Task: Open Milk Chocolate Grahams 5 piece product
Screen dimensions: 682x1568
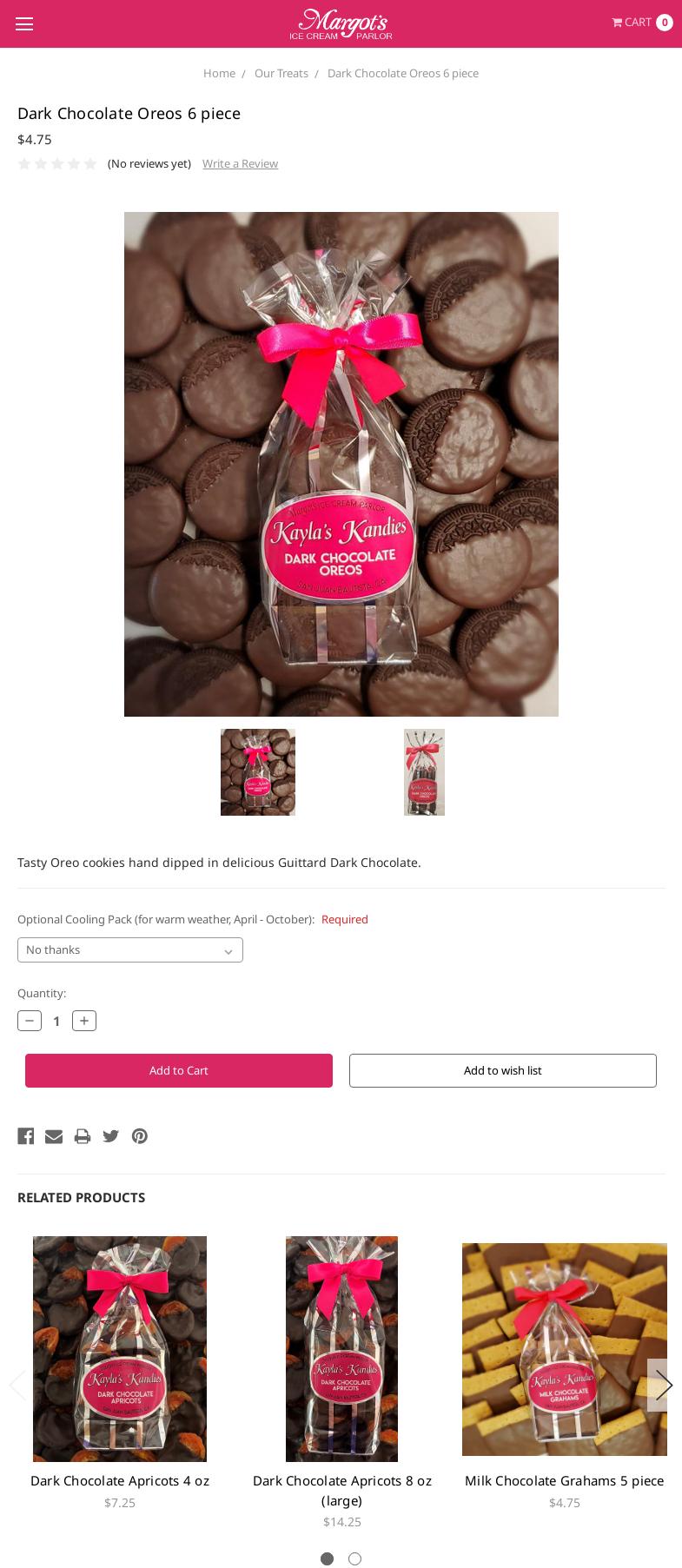Action: coord(564,1480)
